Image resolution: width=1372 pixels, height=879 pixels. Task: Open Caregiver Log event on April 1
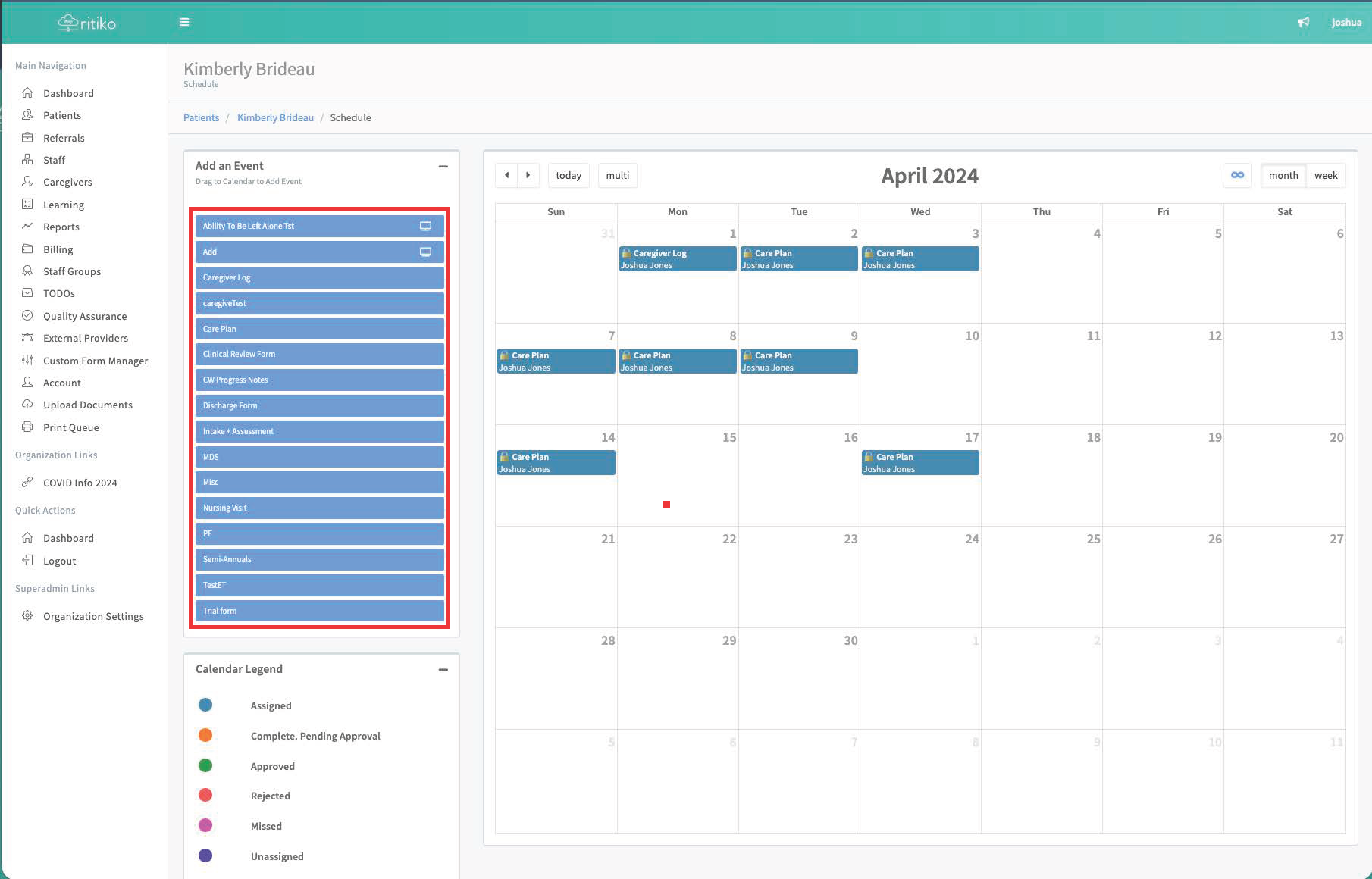pyautogui.click(x=677, y=259)
